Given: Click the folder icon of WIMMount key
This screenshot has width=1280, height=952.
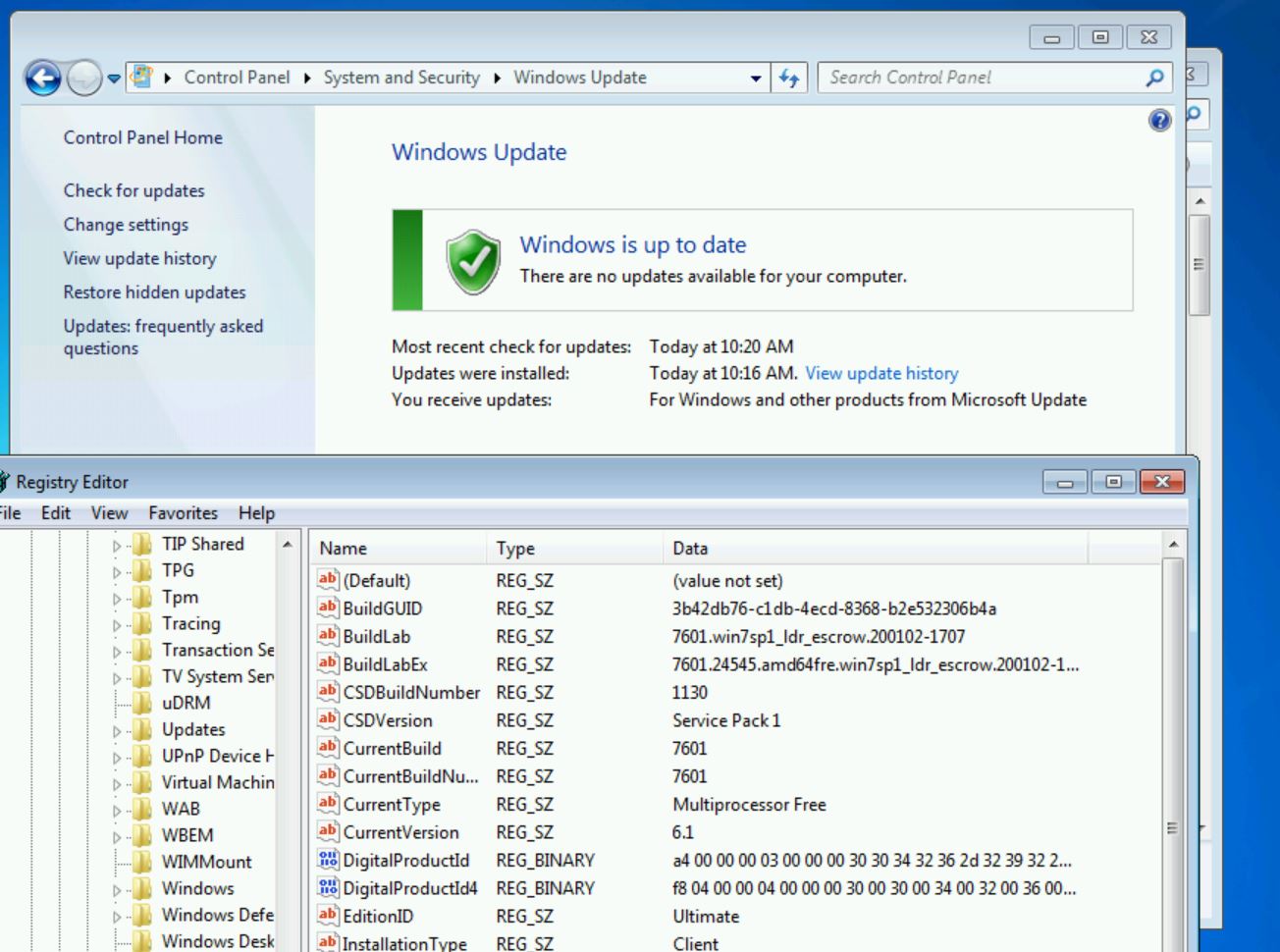Looking at the screenshot, I should 143,862.
